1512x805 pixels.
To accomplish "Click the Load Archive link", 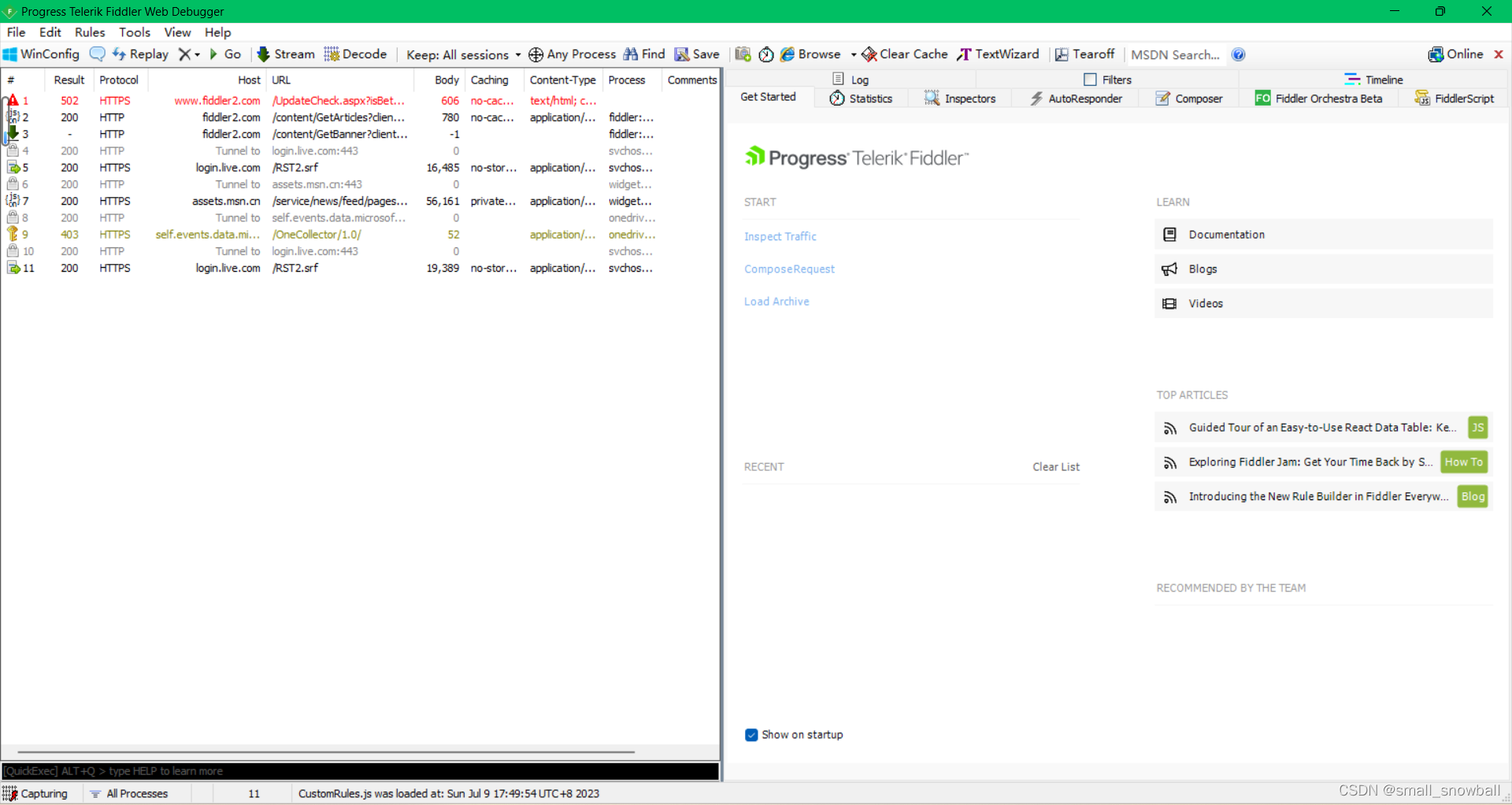I will coord(776,302).
